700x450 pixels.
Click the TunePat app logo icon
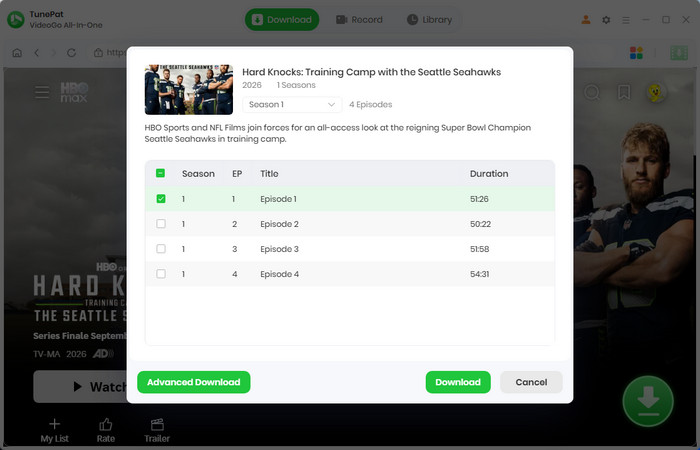[16, 20]
